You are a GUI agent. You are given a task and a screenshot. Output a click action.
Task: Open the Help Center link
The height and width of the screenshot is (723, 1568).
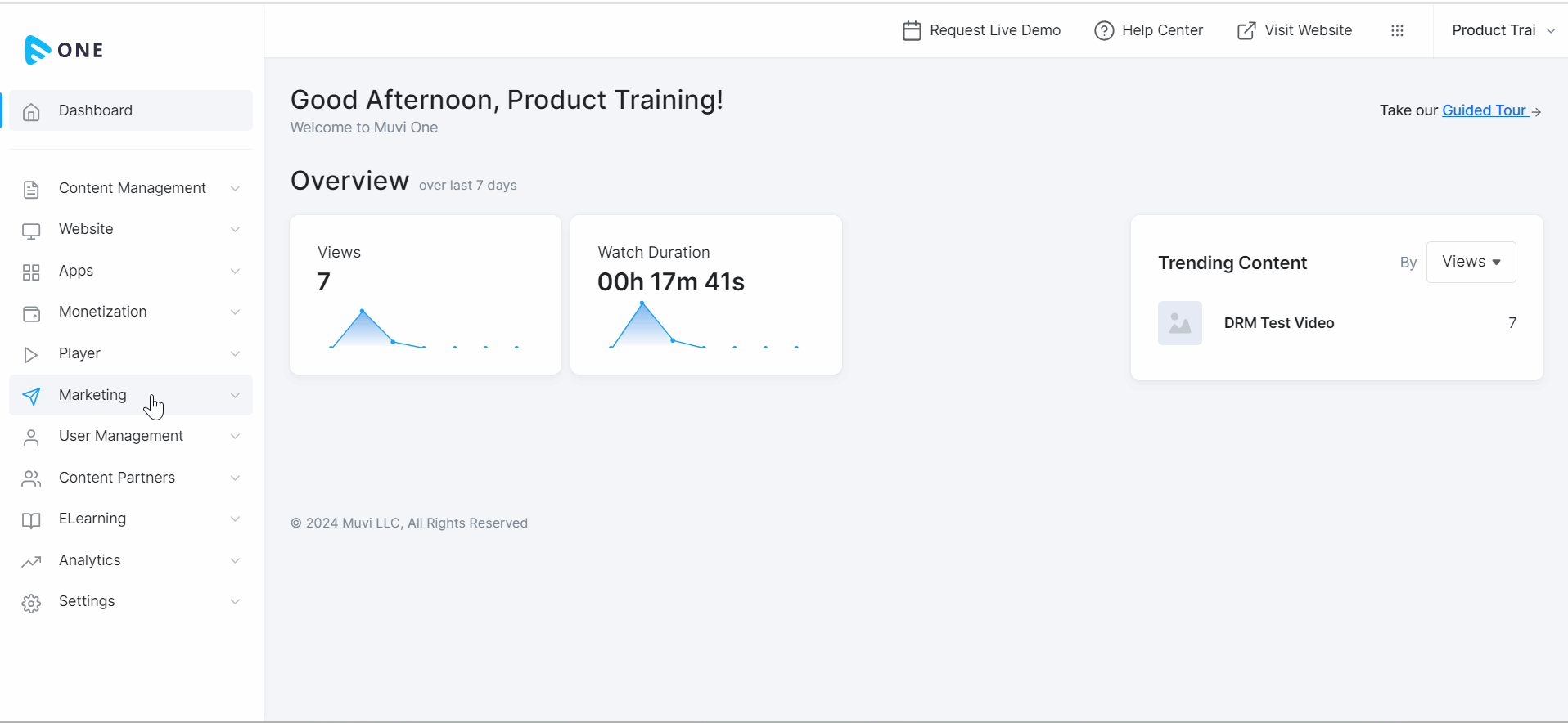tap(1149, 31)
